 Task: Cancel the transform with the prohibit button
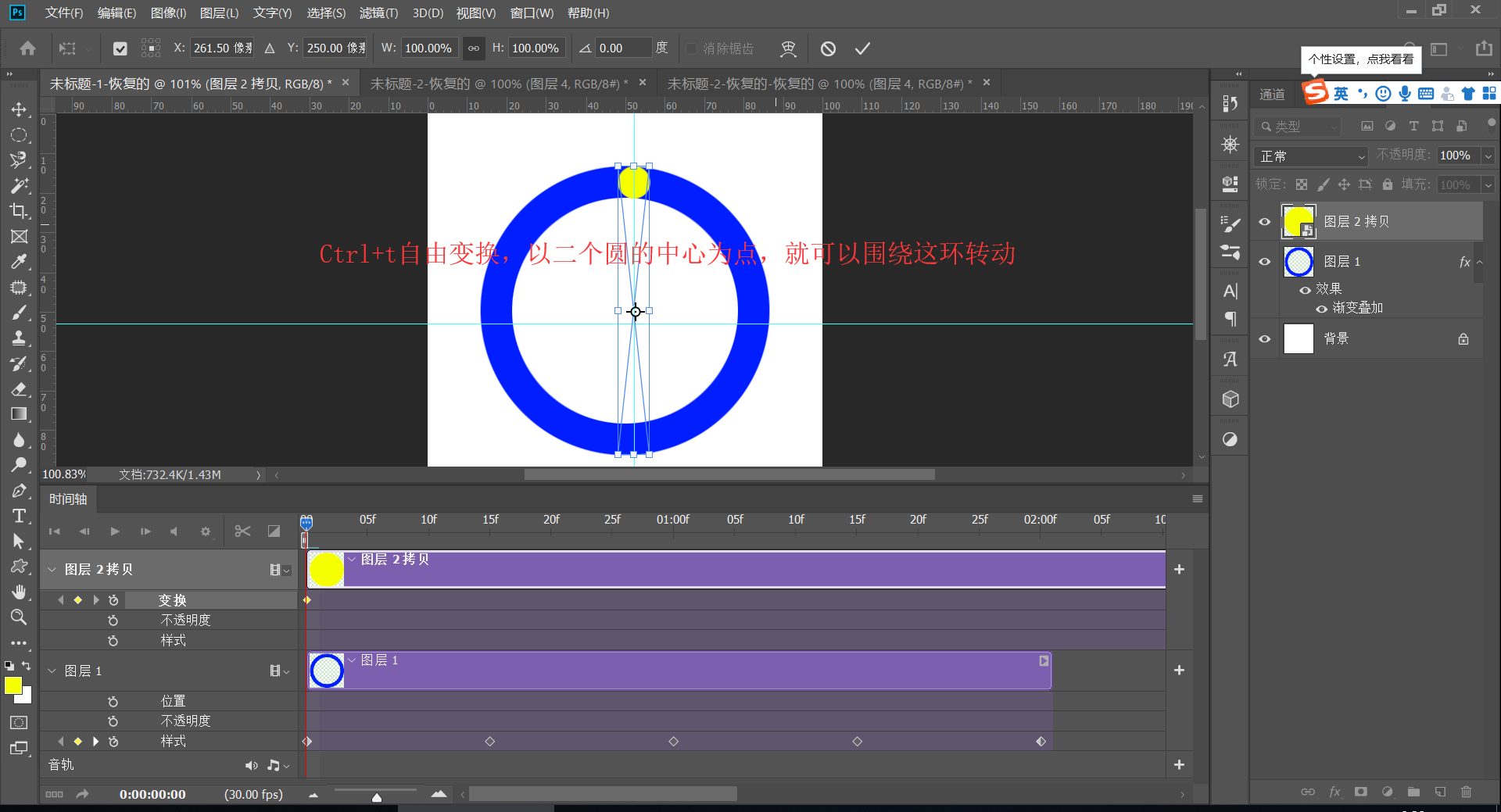[x=828, y=48]
